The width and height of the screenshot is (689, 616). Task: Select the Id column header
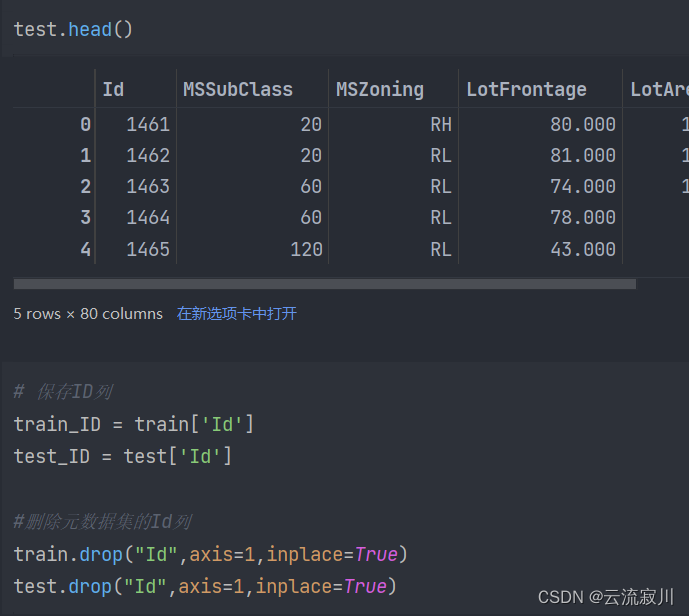coord(113,89)
